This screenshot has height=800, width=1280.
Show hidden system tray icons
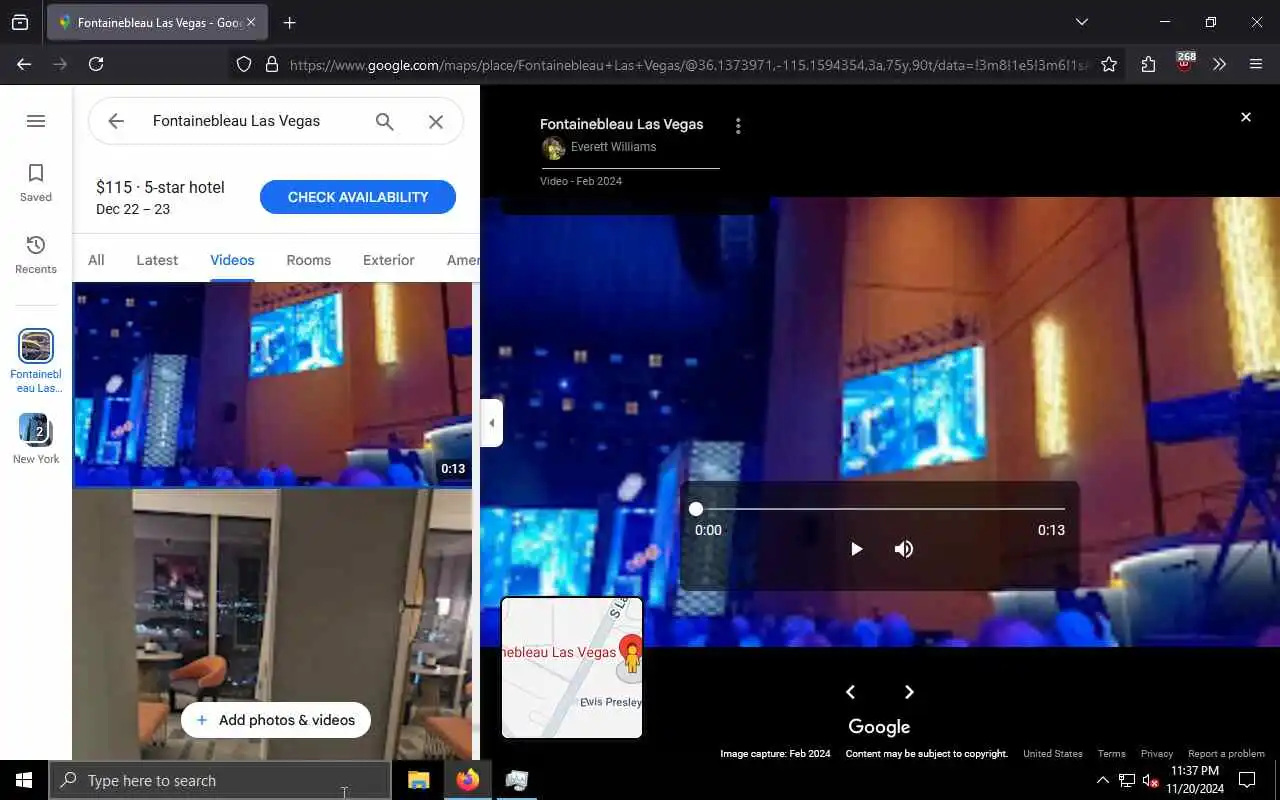[1102, 780]
